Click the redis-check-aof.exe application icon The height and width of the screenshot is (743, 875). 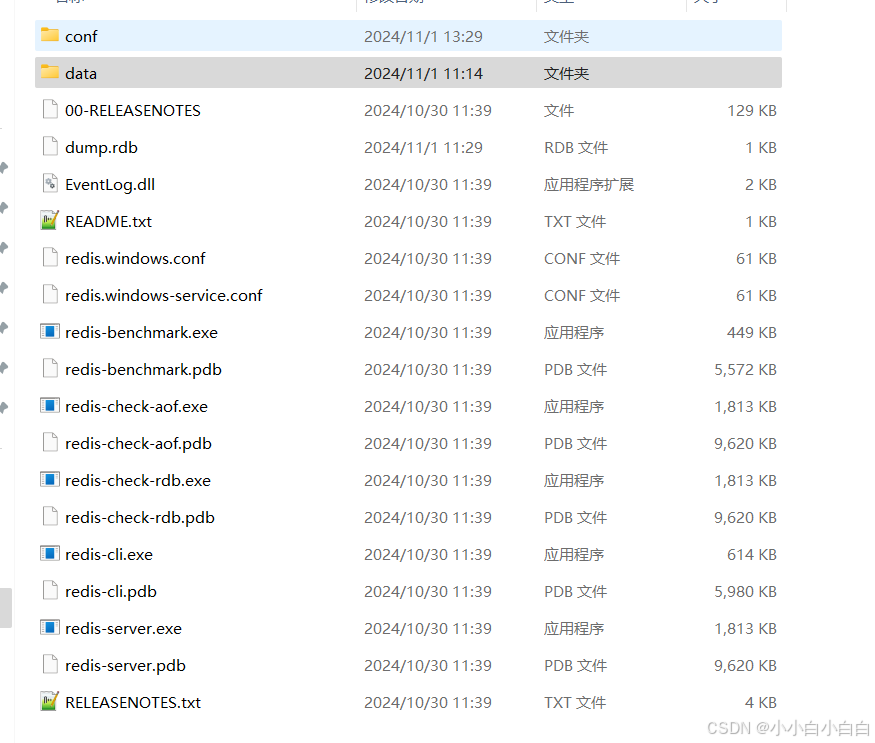[50, 405]
